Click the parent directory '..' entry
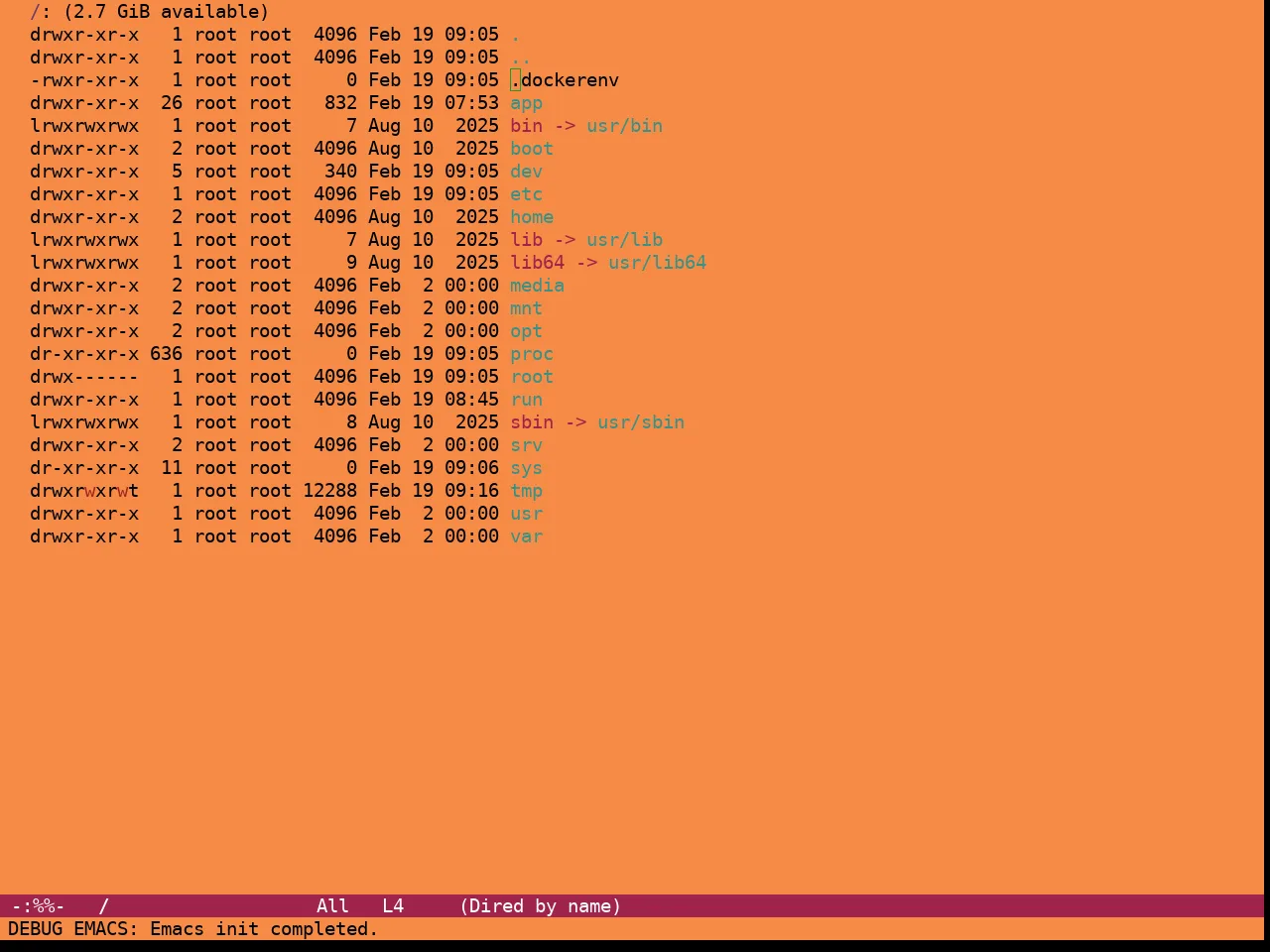Viewport: 1270px width, 952px height. 521,58
